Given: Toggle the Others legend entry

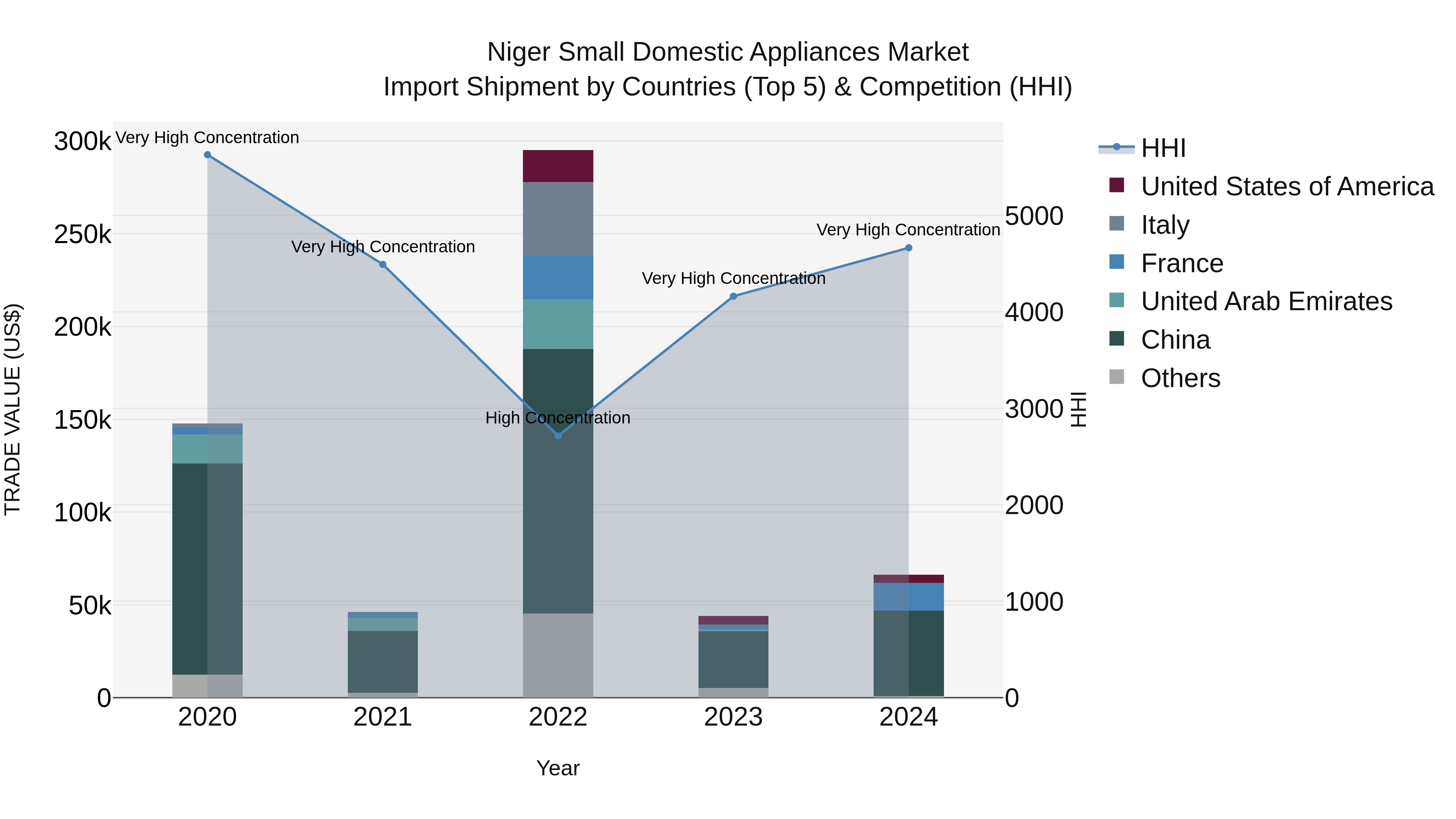Looking at the screenshot, I should pyautogui.click(x=1164, y=378).
